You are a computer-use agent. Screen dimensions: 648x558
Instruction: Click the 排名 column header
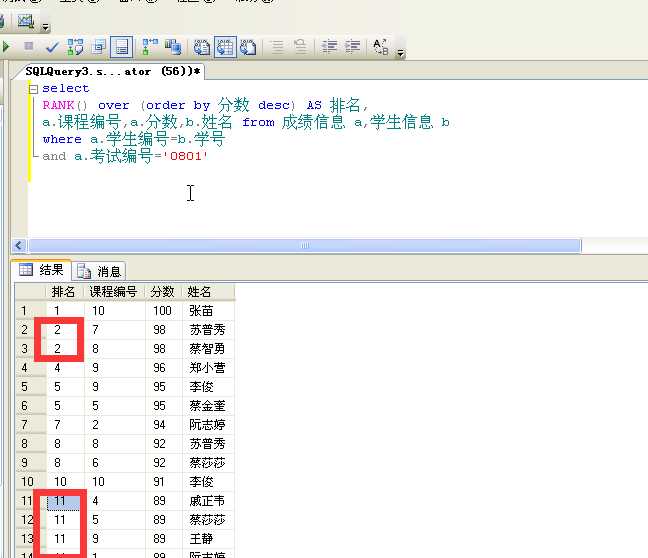coord(64,292)
